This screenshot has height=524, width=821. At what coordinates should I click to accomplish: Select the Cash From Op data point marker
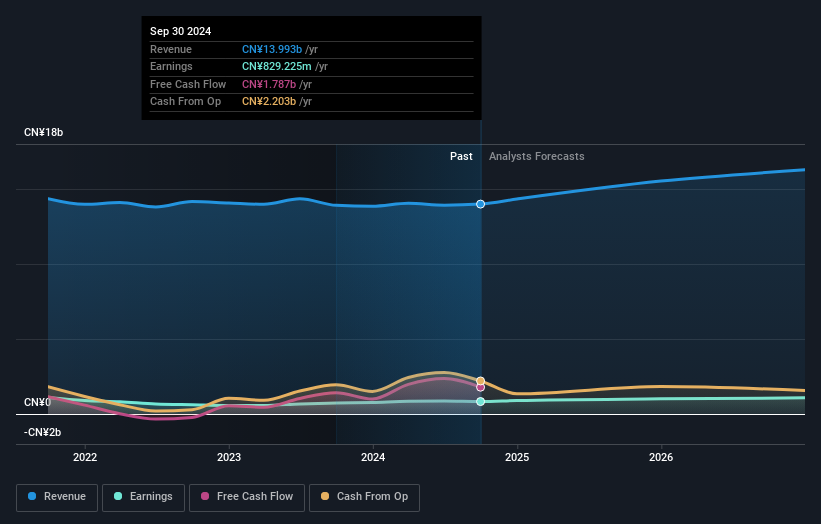click(x=481, y=381)
